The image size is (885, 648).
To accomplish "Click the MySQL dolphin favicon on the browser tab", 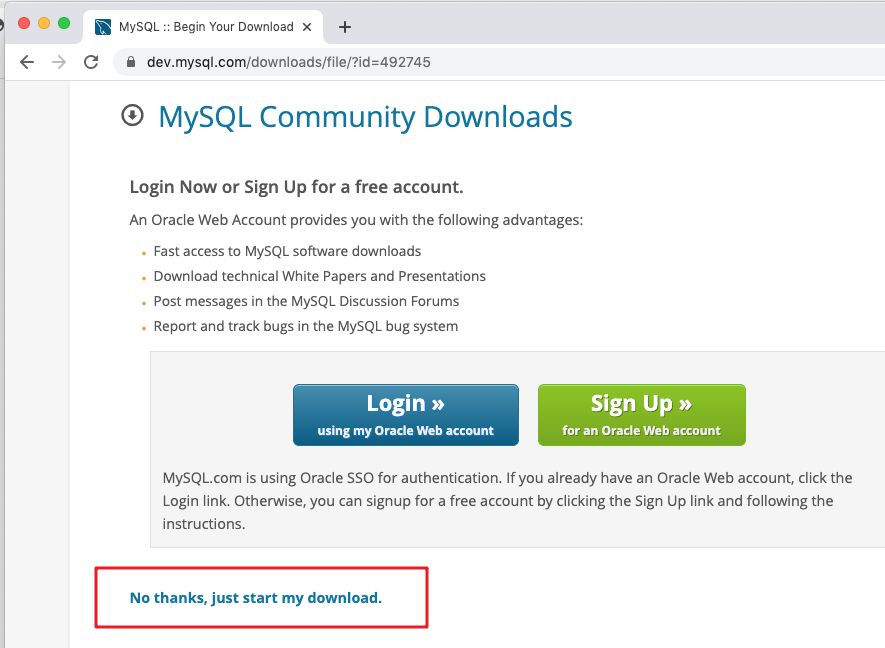I will pyautogui.click(x=103, y=27).
